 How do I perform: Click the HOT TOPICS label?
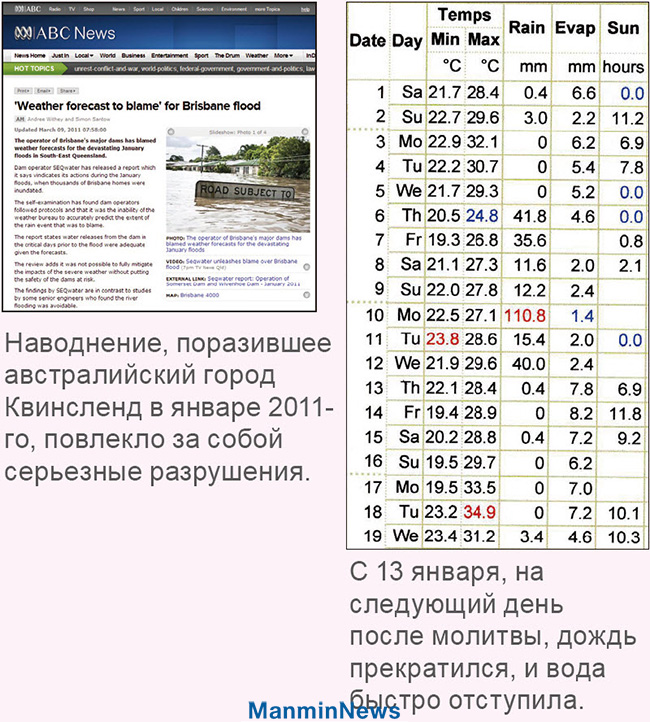tap(34, 68)
